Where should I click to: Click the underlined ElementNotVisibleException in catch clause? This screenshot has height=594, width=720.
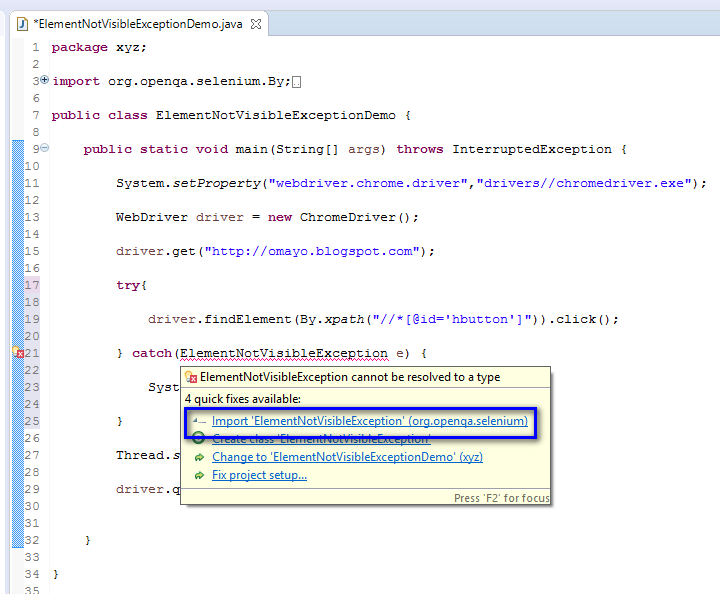click(x=284, y=353)
